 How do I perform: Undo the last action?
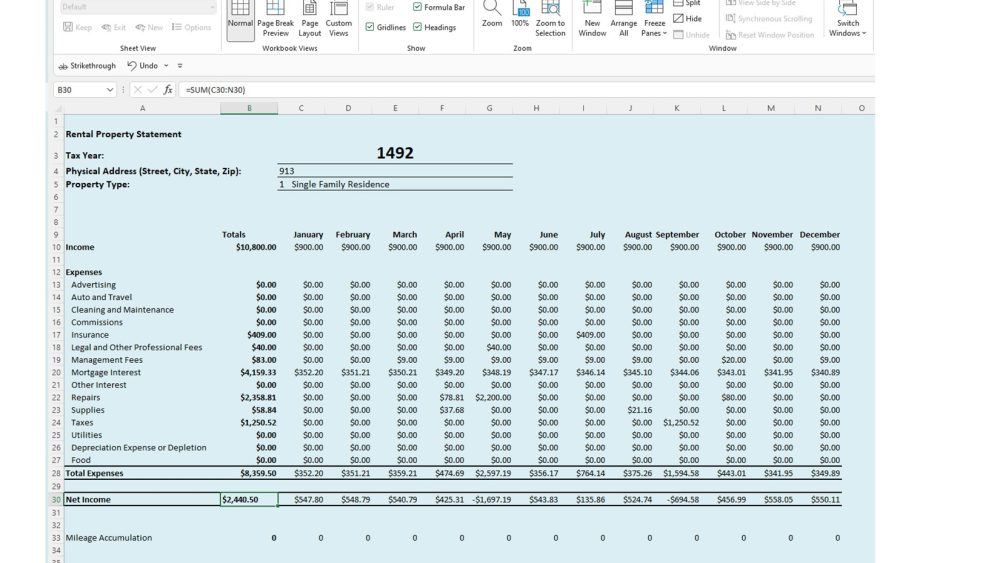coord(142,66)
